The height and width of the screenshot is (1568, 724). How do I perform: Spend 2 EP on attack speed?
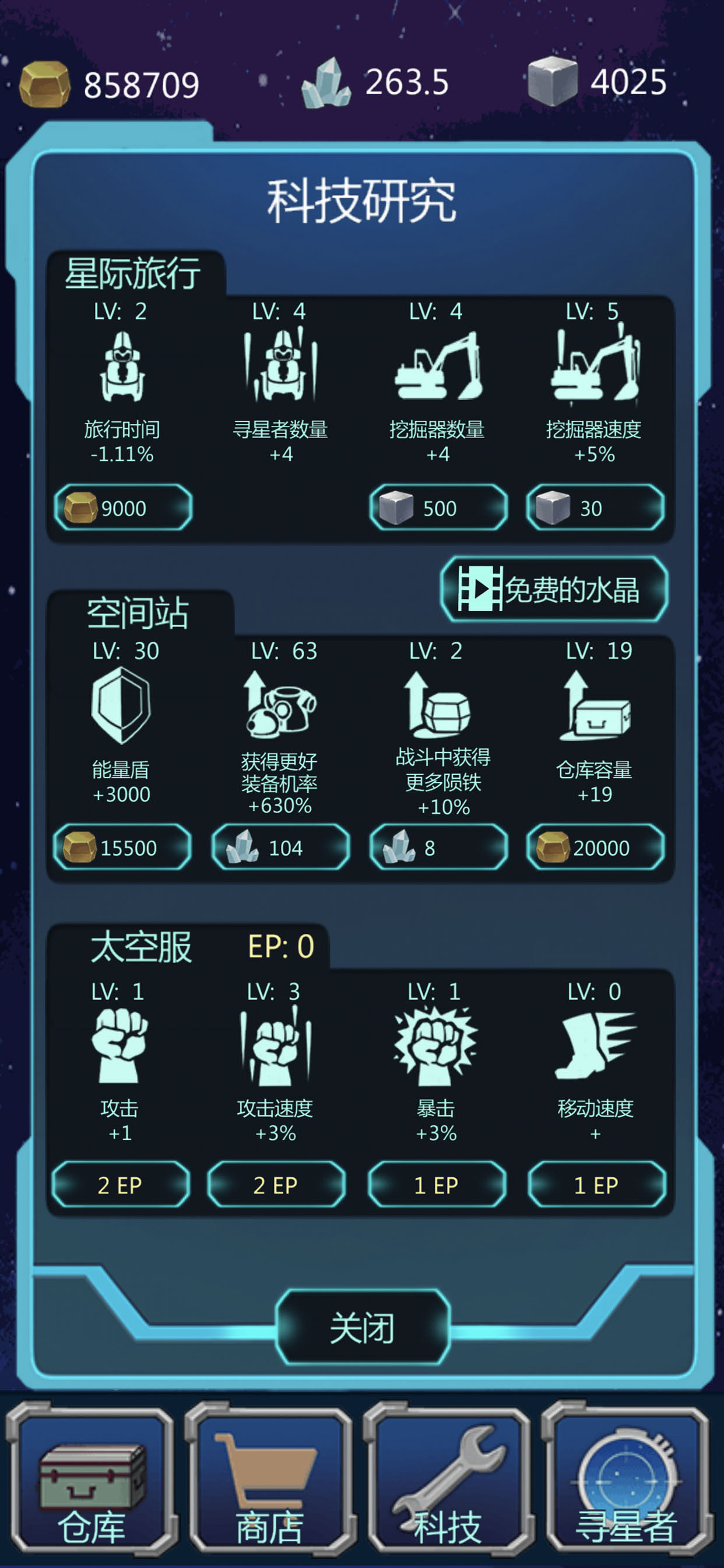click(276, 1185)
